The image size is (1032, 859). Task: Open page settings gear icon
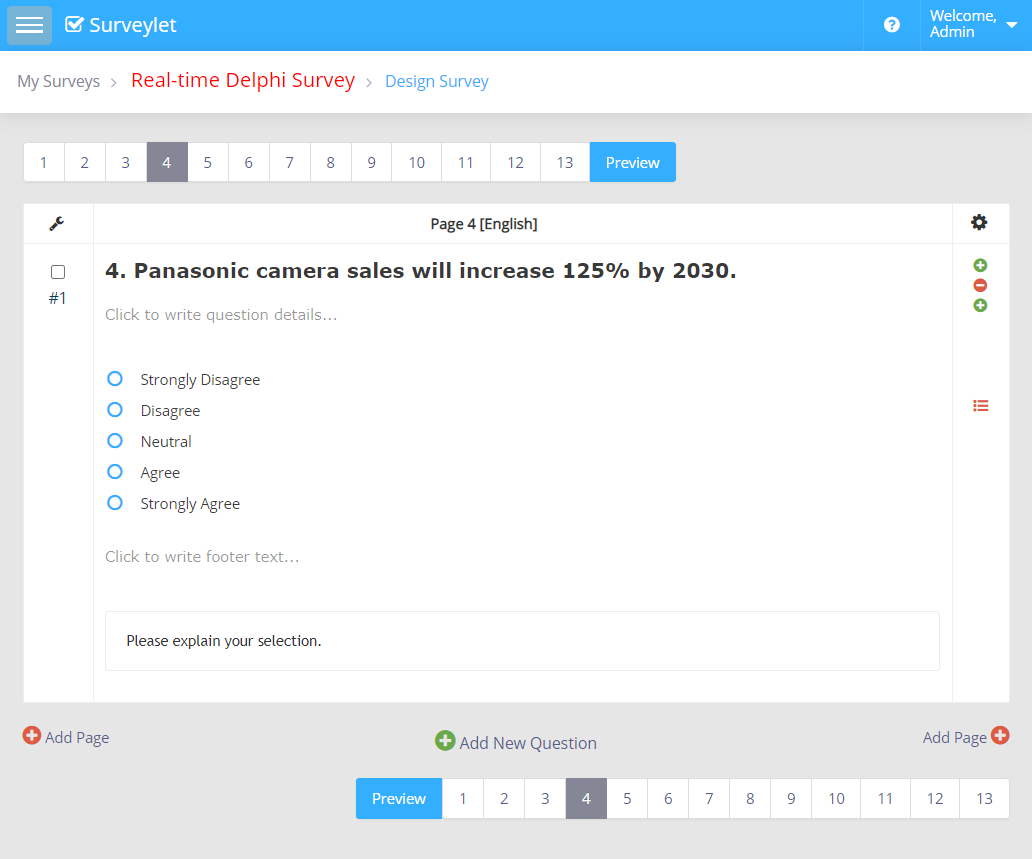pos(979,223)
